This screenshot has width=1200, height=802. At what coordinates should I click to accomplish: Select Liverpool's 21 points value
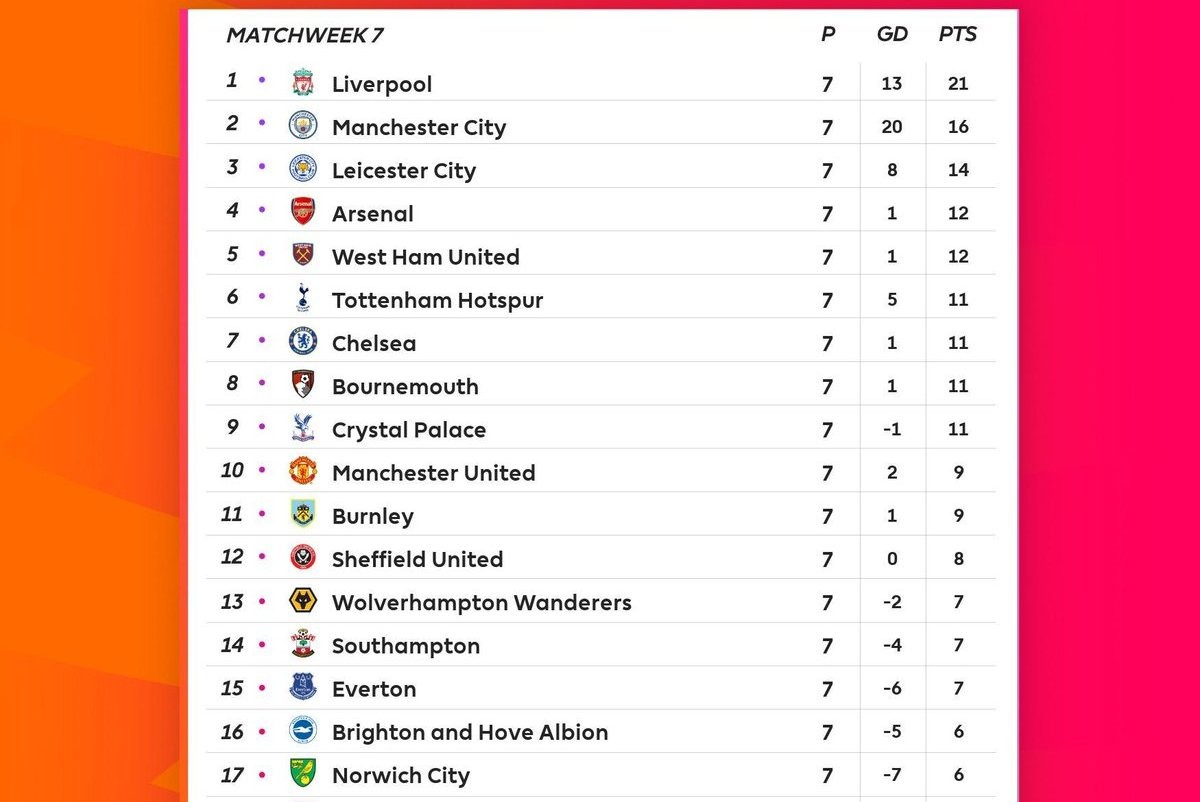tap(958, 84)
